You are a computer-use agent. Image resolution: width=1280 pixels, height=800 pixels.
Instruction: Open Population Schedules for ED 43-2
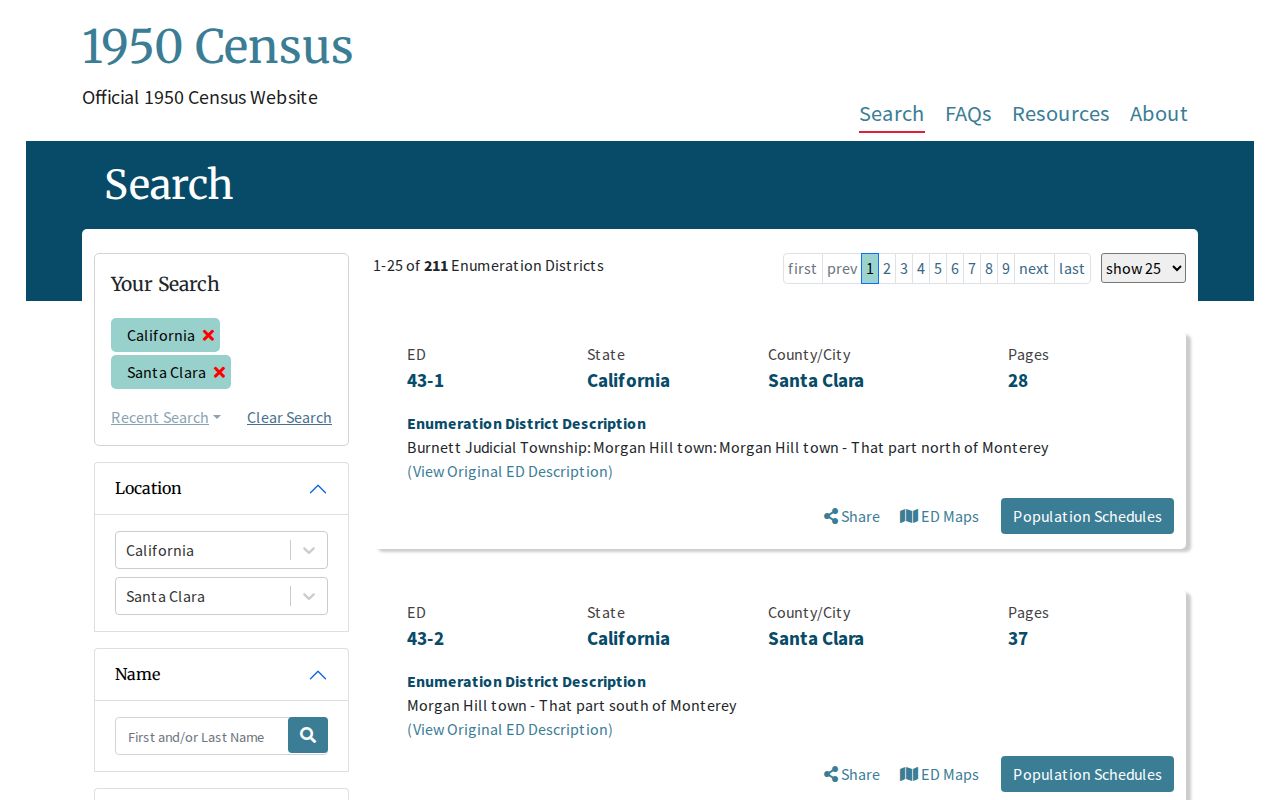1087,774
